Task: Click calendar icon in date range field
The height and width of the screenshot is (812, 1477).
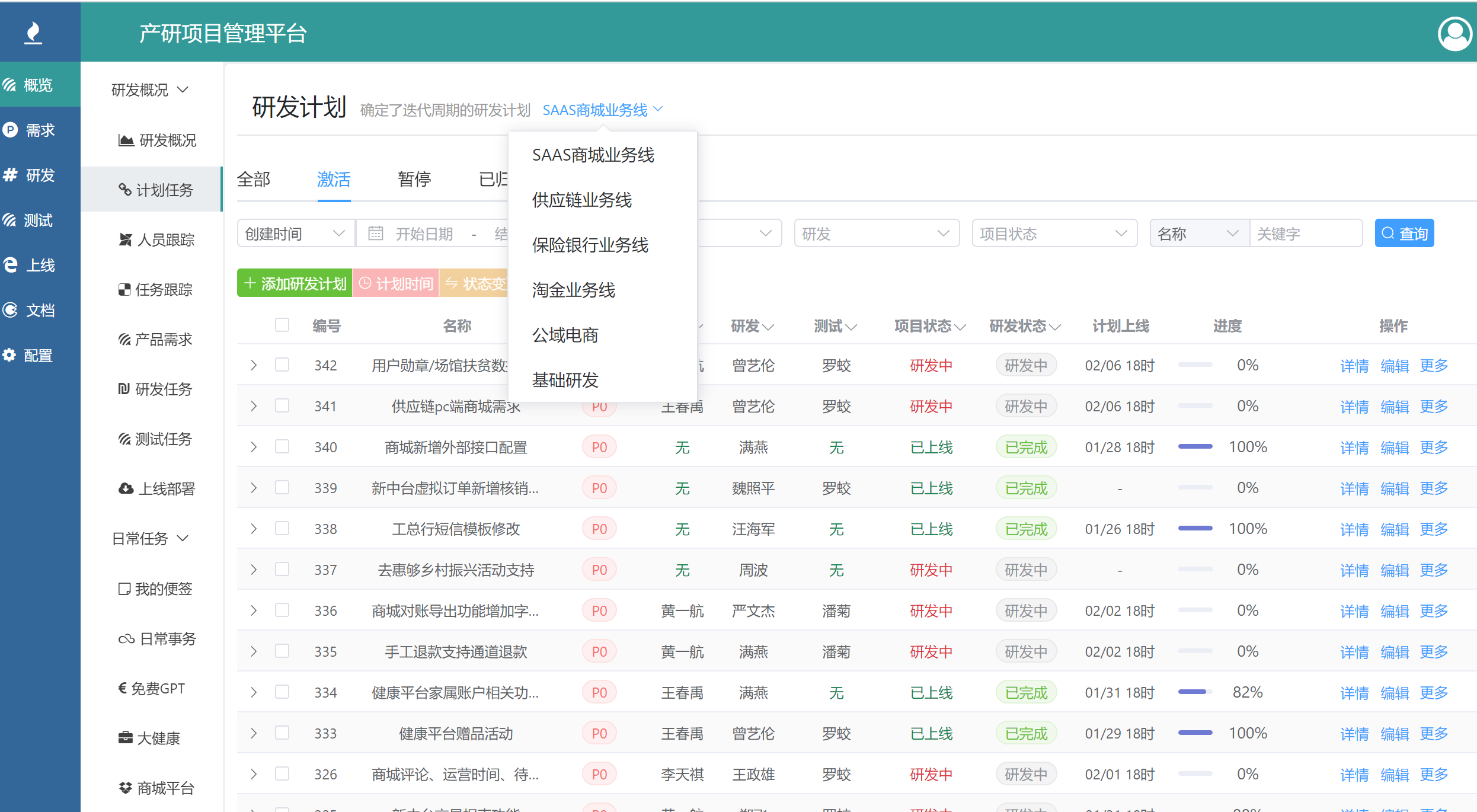Action: 376,234
